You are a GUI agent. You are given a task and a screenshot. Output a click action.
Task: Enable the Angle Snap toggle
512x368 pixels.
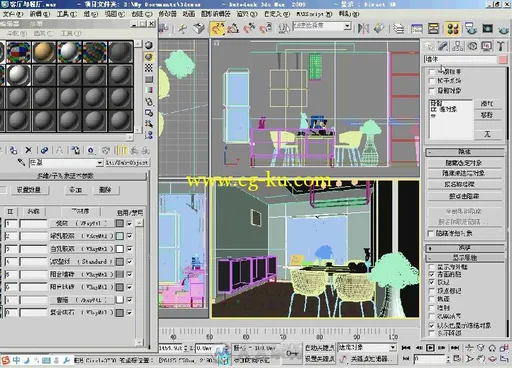(233, 29)
